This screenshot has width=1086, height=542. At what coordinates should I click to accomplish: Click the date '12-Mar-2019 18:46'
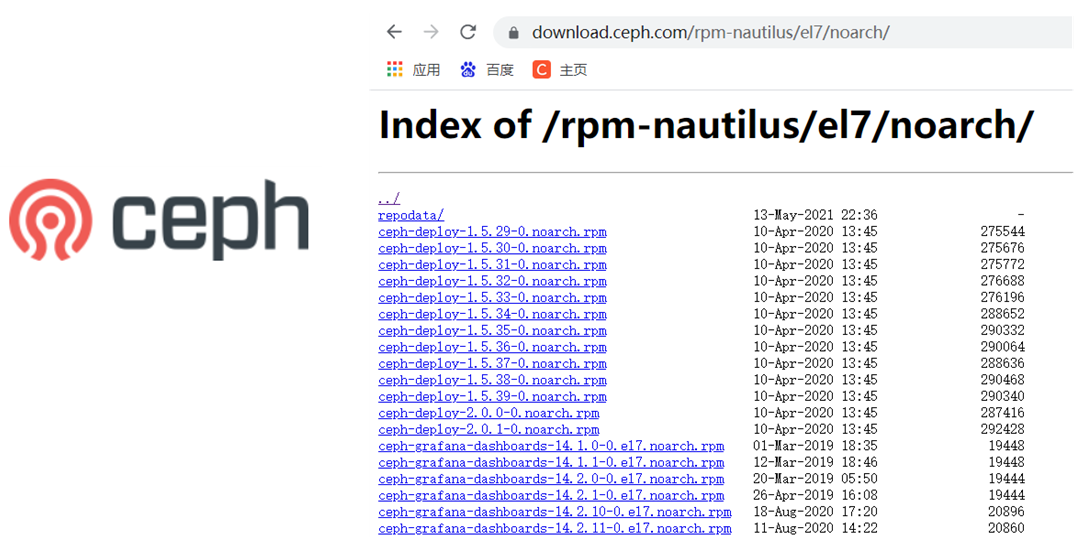click(815, 462)
